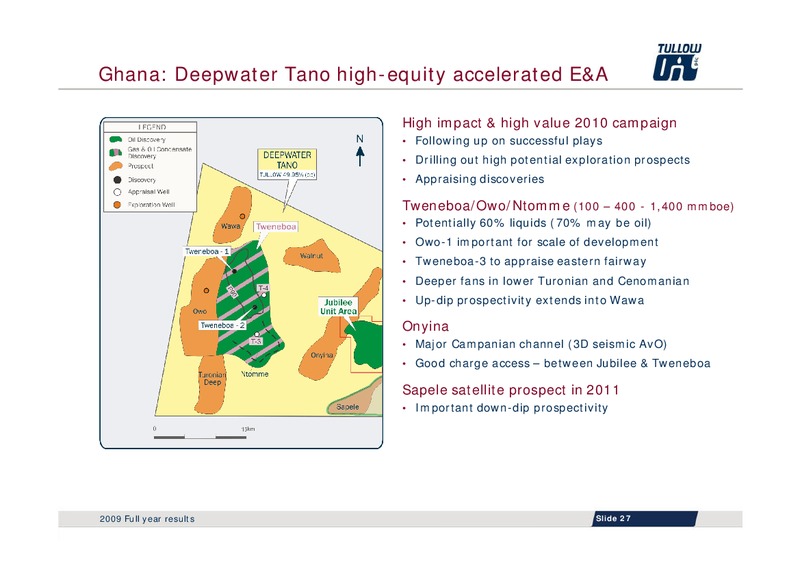This screenshot has width=800, height=567.
Task: Click the Tullow Oil logo
Action: pyautogui.click(x=677, y=62)
